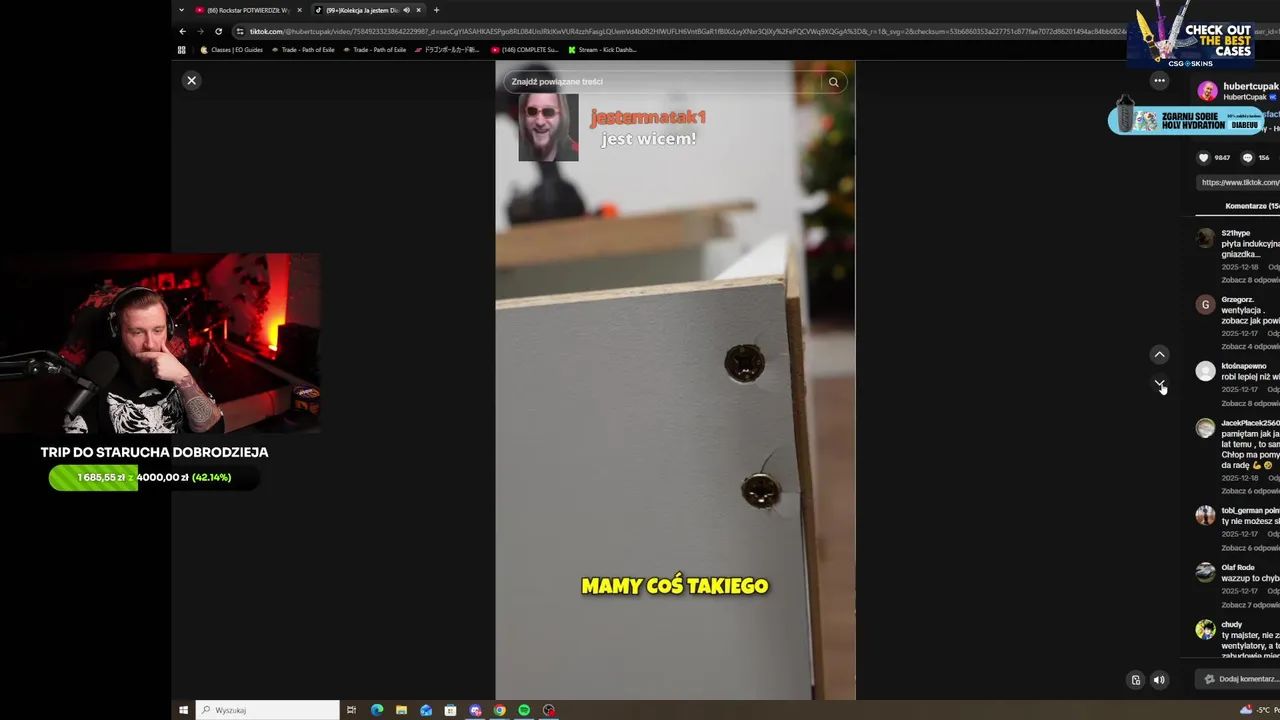Open the "Stream - Kick Dashb..." bookmark

(602, 49)
